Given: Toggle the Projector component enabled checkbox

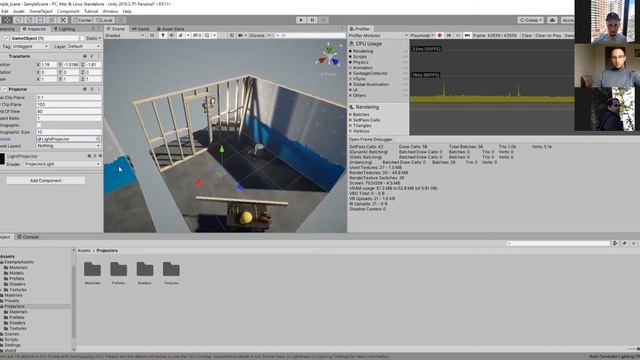Looking at the screenshot, I should (x=4, y=89).
